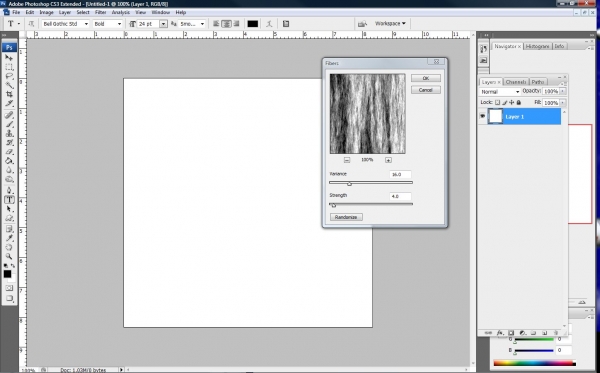Select the Dodge tool
Viewport: 600px width, 373px height.
point(9,179)
